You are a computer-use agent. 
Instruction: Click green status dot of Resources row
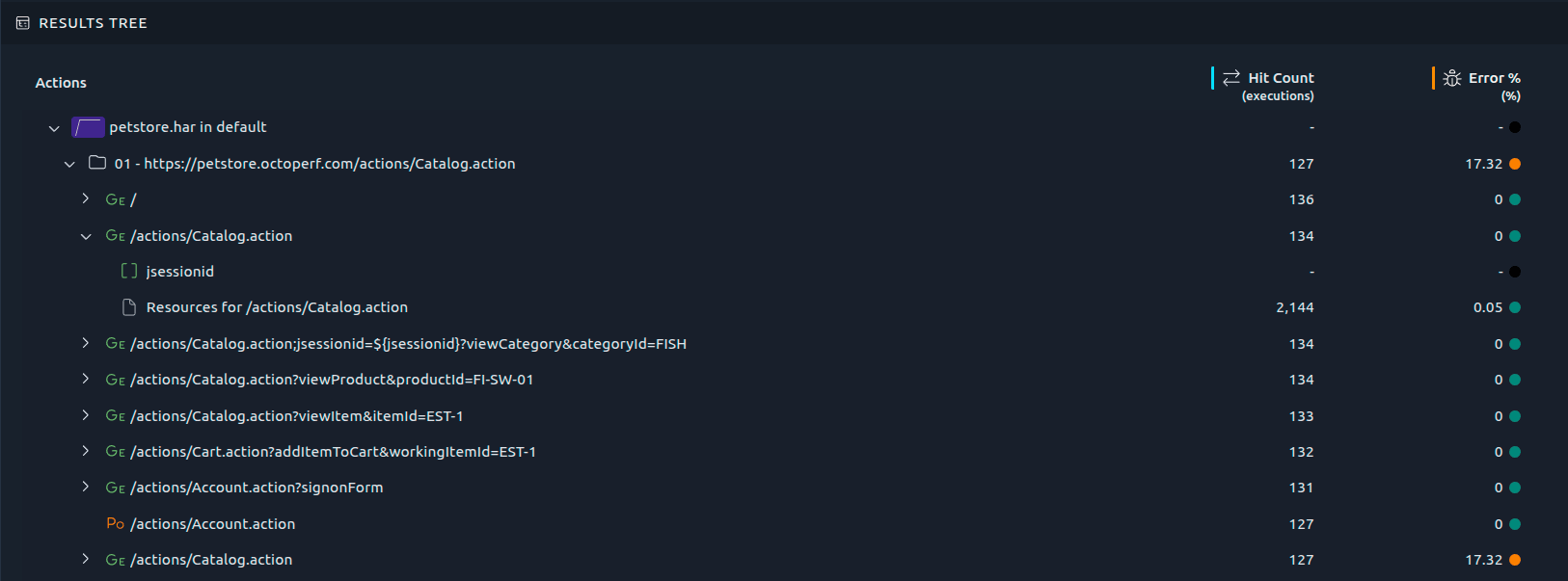click(1515, 307)
